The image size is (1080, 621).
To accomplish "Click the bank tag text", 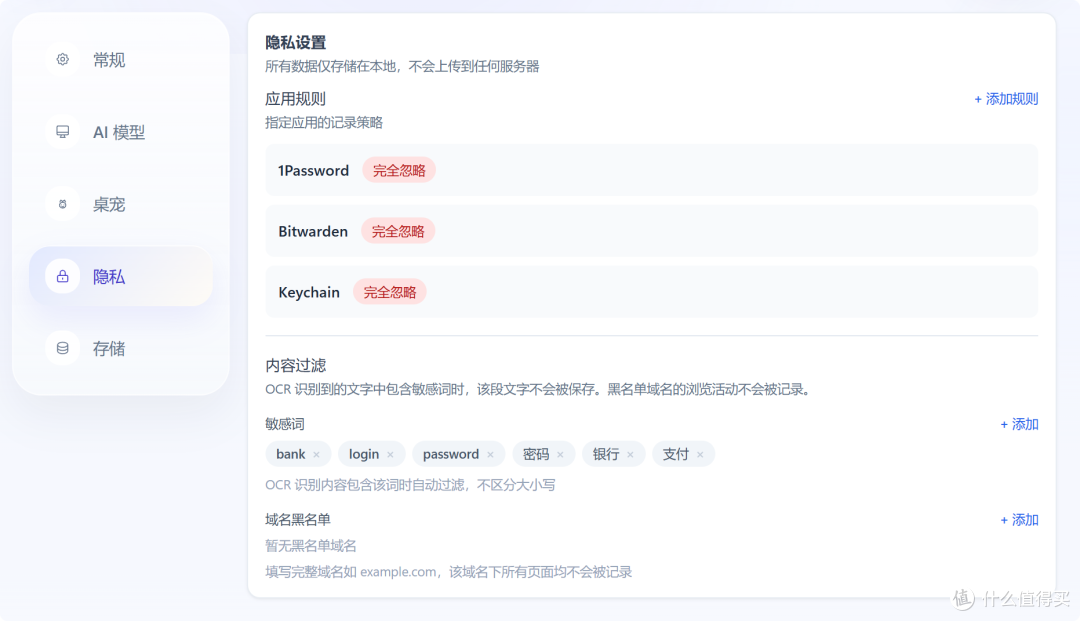I will [x=291, y=454].
